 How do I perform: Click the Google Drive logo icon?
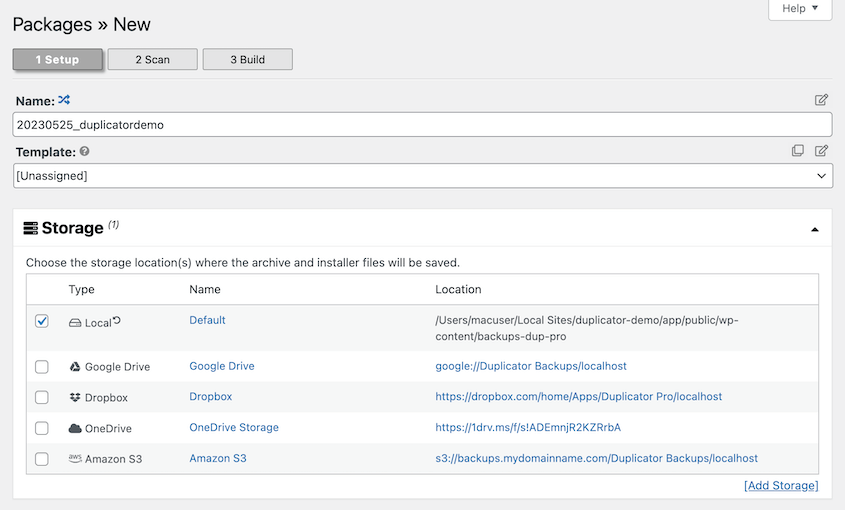tap(75, 367)
